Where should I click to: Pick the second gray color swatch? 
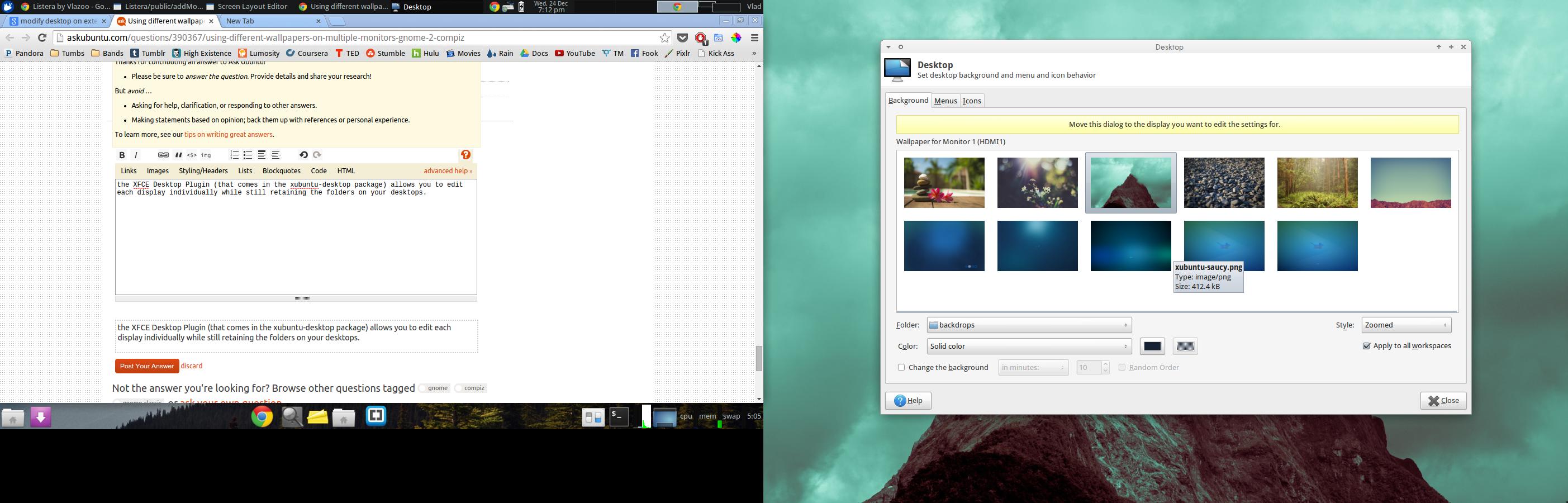[x=1185, y=347]
